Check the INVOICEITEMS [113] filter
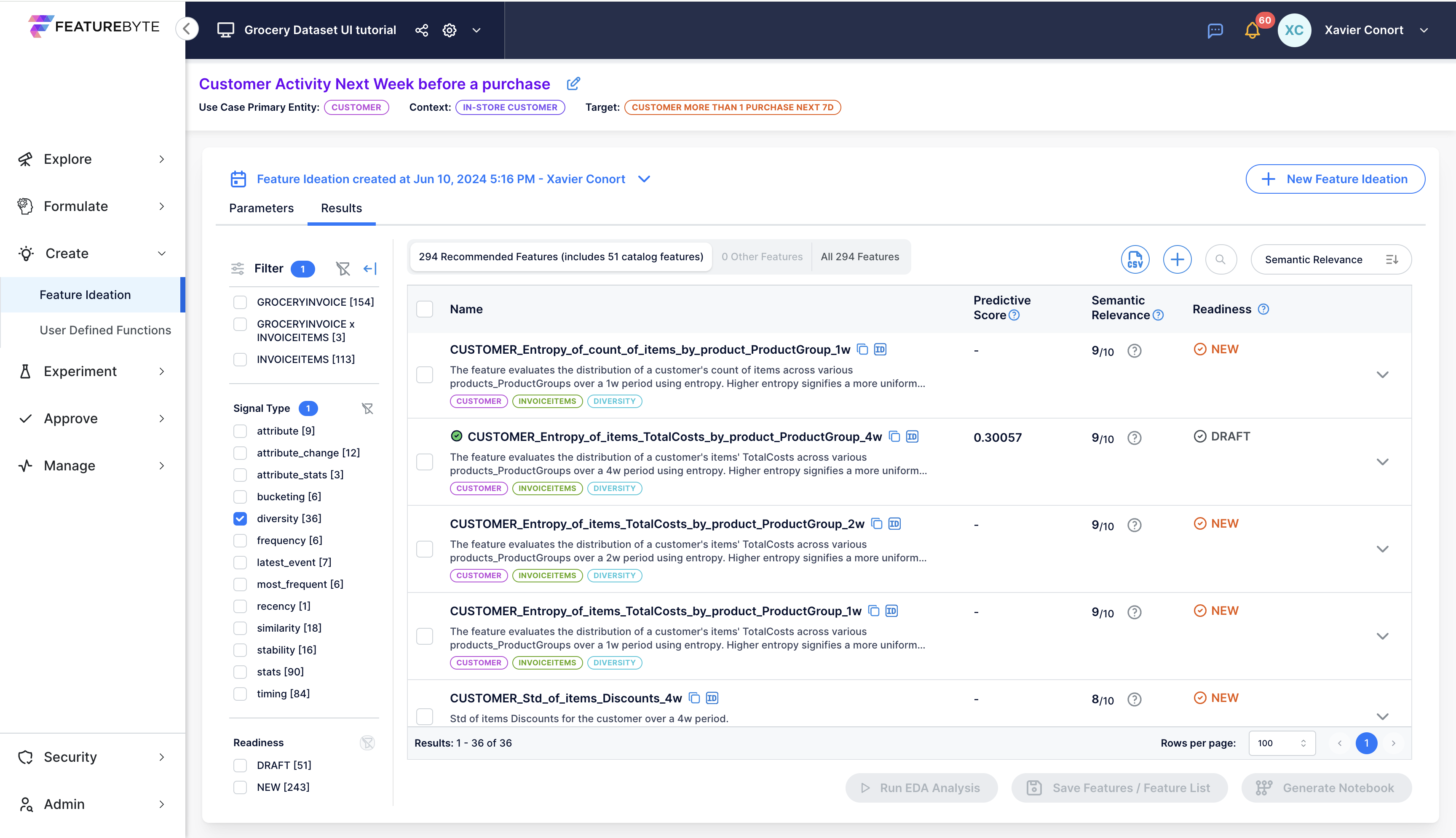 pos(240,360)
